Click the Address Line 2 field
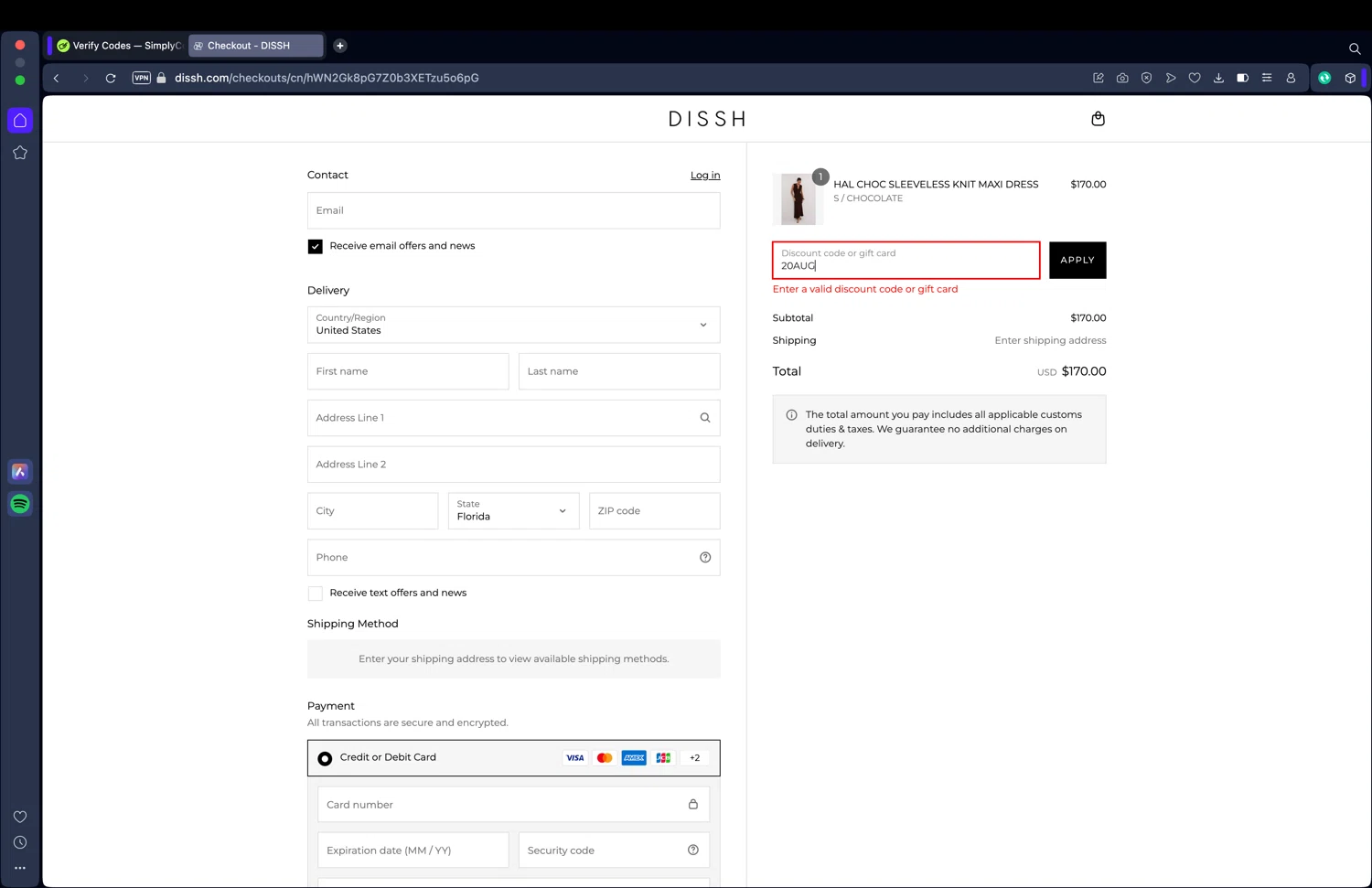 [x=514, y=465]
